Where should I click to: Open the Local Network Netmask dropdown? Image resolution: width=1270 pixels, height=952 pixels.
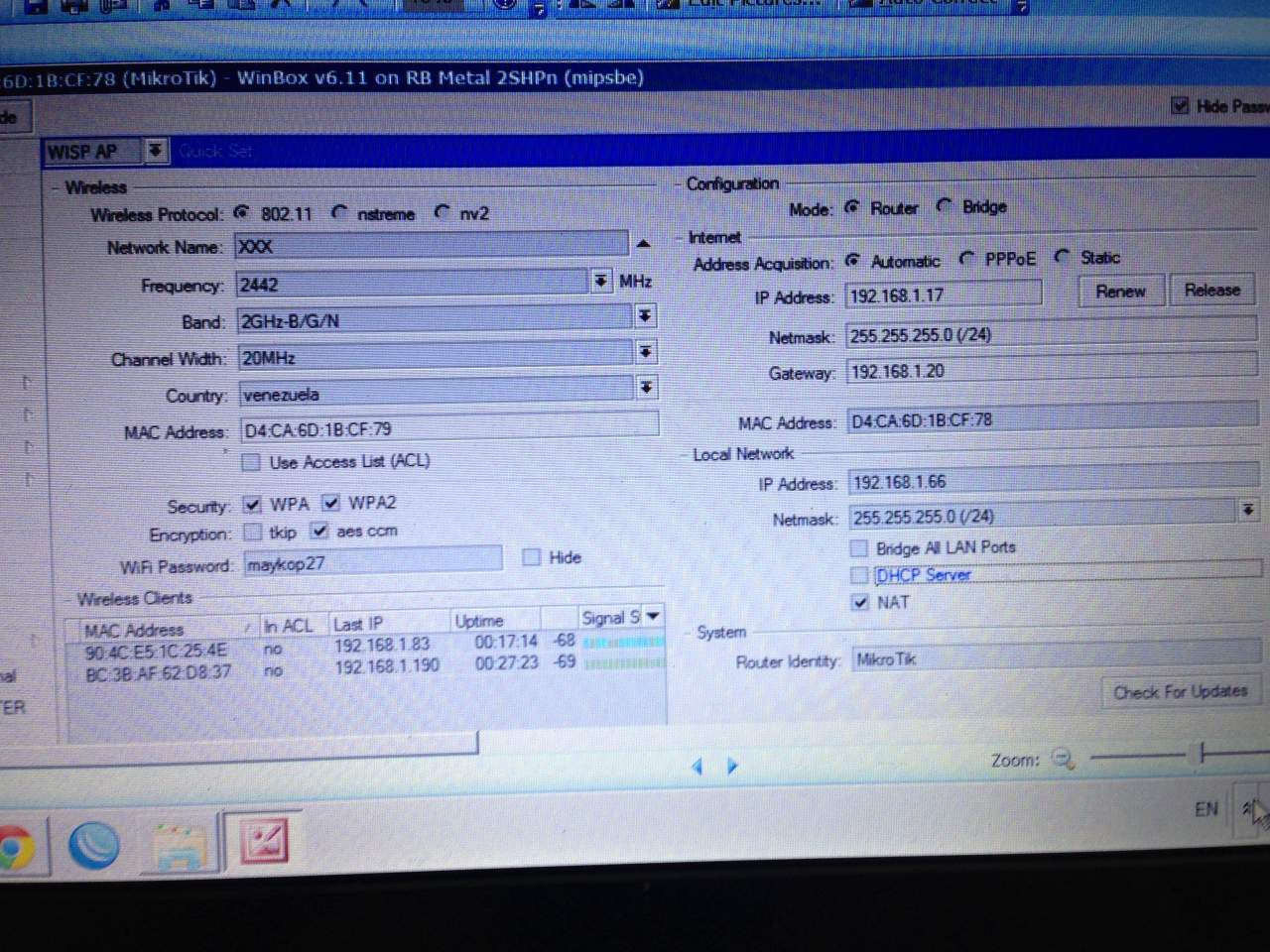click(1247, 510)
